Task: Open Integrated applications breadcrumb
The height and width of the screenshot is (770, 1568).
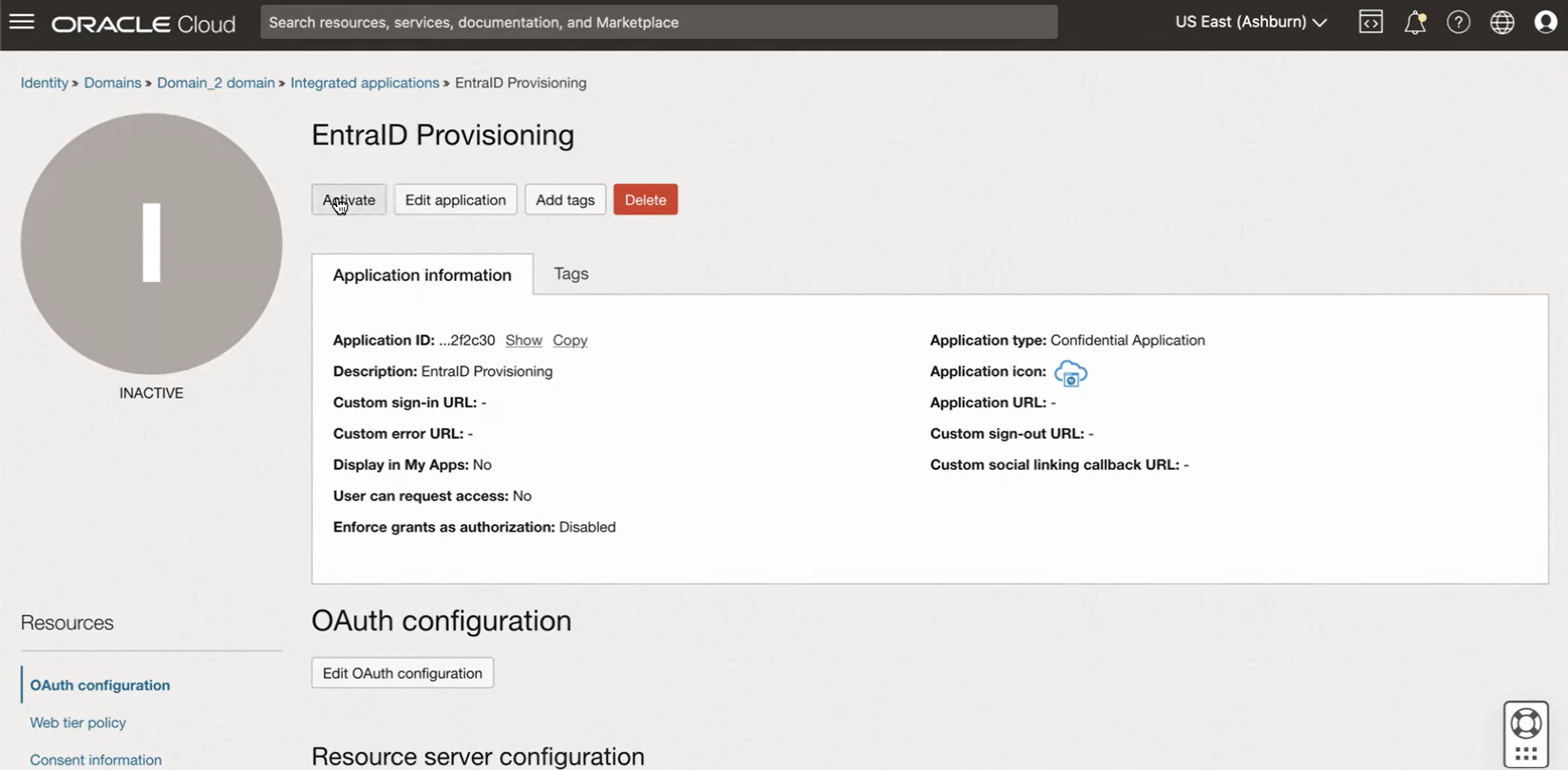Action: [365, 83]
